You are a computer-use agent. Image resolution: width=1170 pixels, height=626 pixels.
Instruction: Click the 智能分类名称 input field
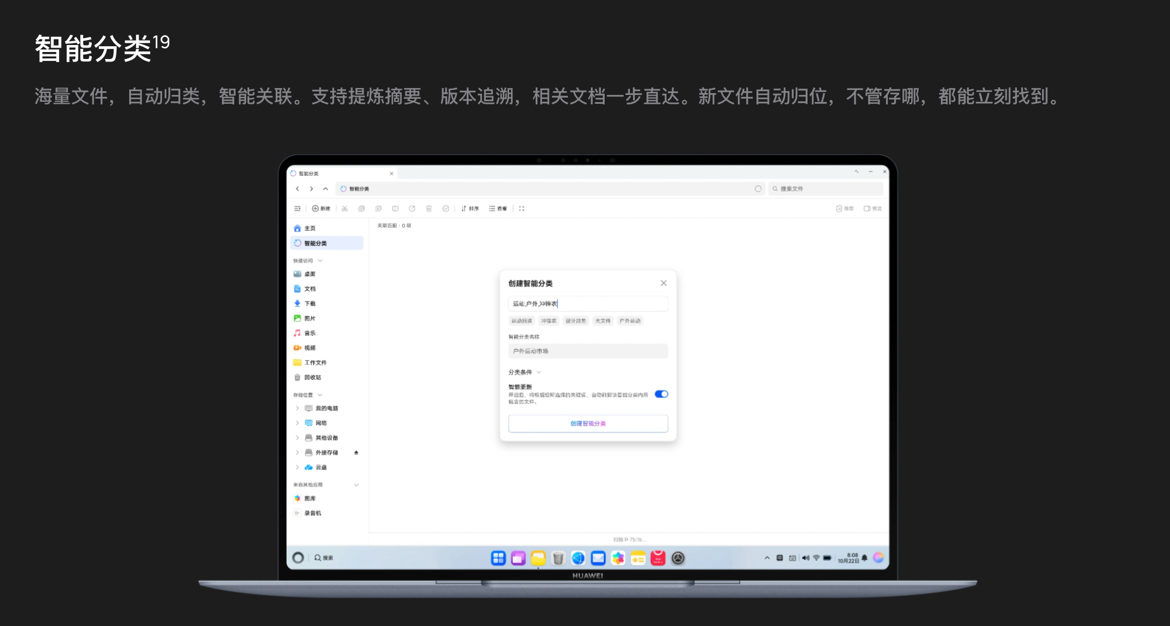pos(588,351)
